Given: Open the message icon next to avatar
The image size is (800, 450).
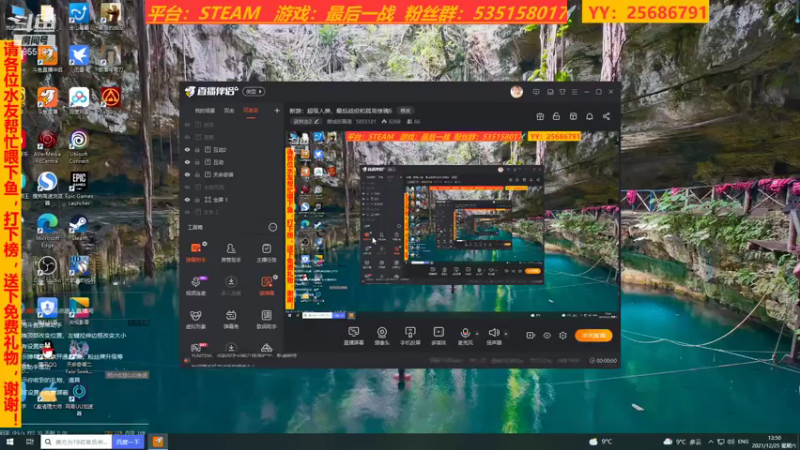Looking at the screenshot, I should [x=536, y=92].
